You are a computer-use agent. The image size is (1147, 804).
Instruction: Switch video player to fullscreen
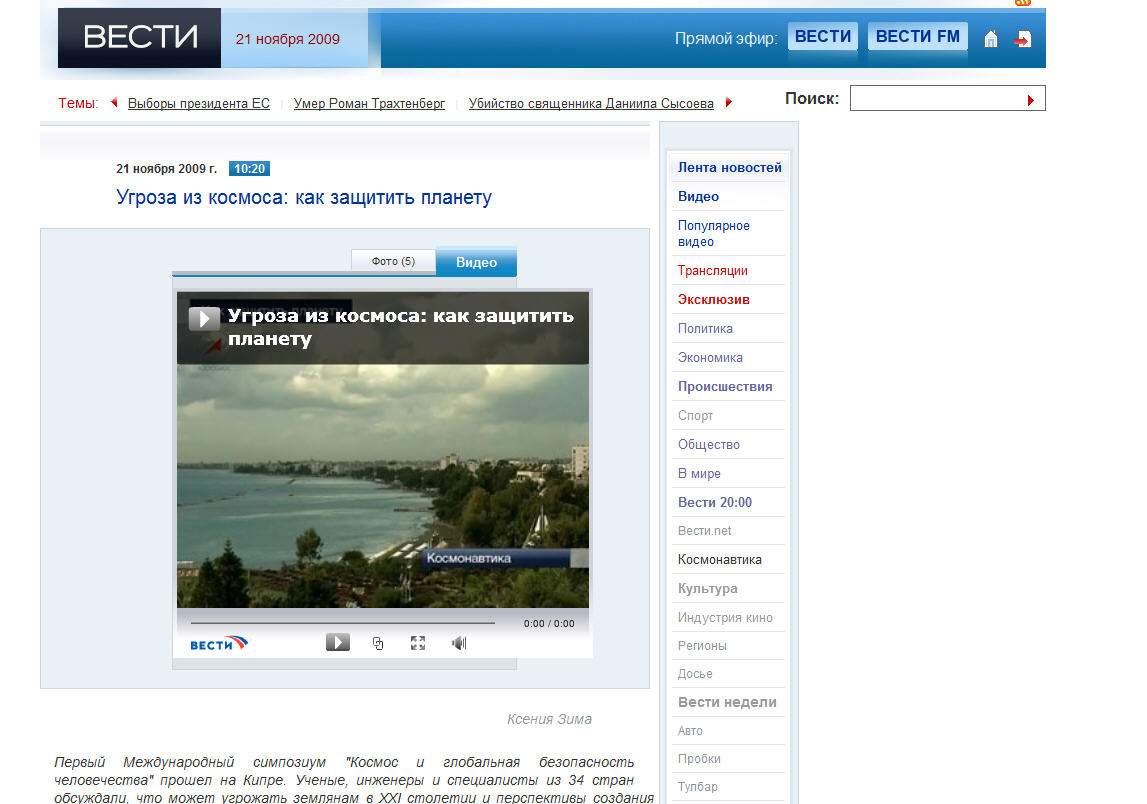[x=418, y=643]
